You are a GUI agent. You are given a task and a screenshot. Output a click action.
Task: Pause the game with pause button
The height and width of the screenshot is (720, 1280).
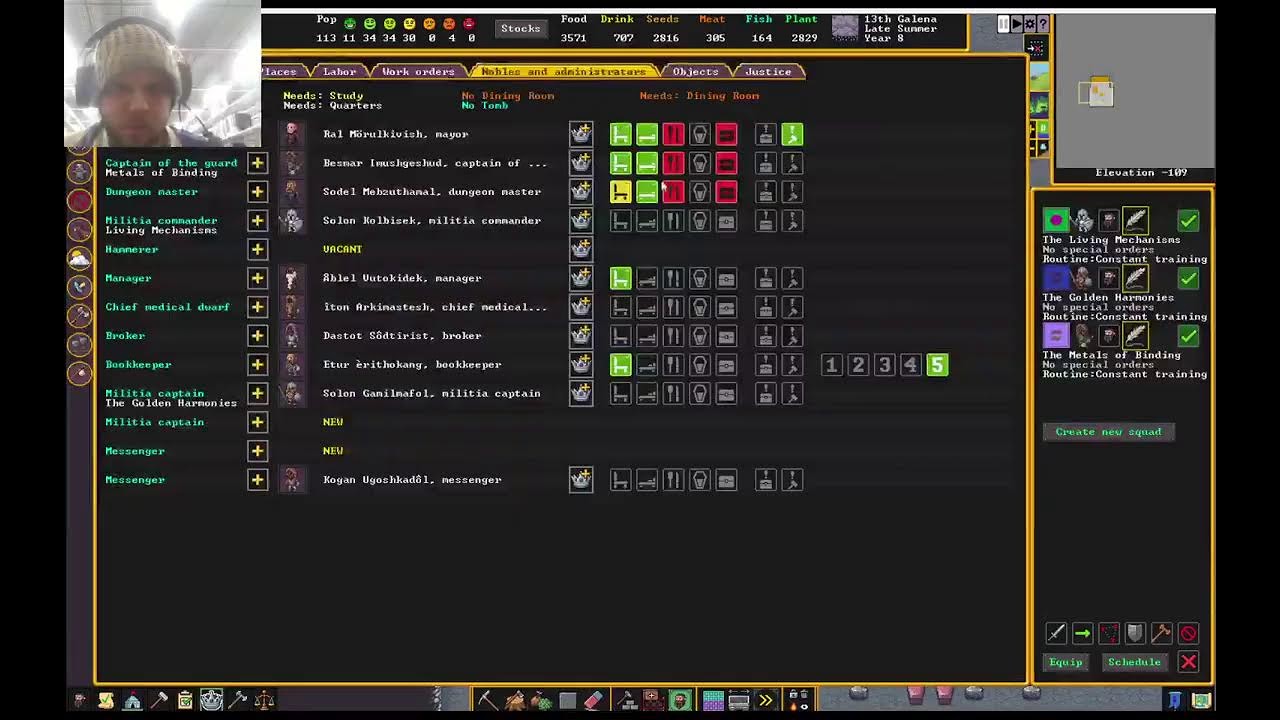click(x=1004, y=23)
